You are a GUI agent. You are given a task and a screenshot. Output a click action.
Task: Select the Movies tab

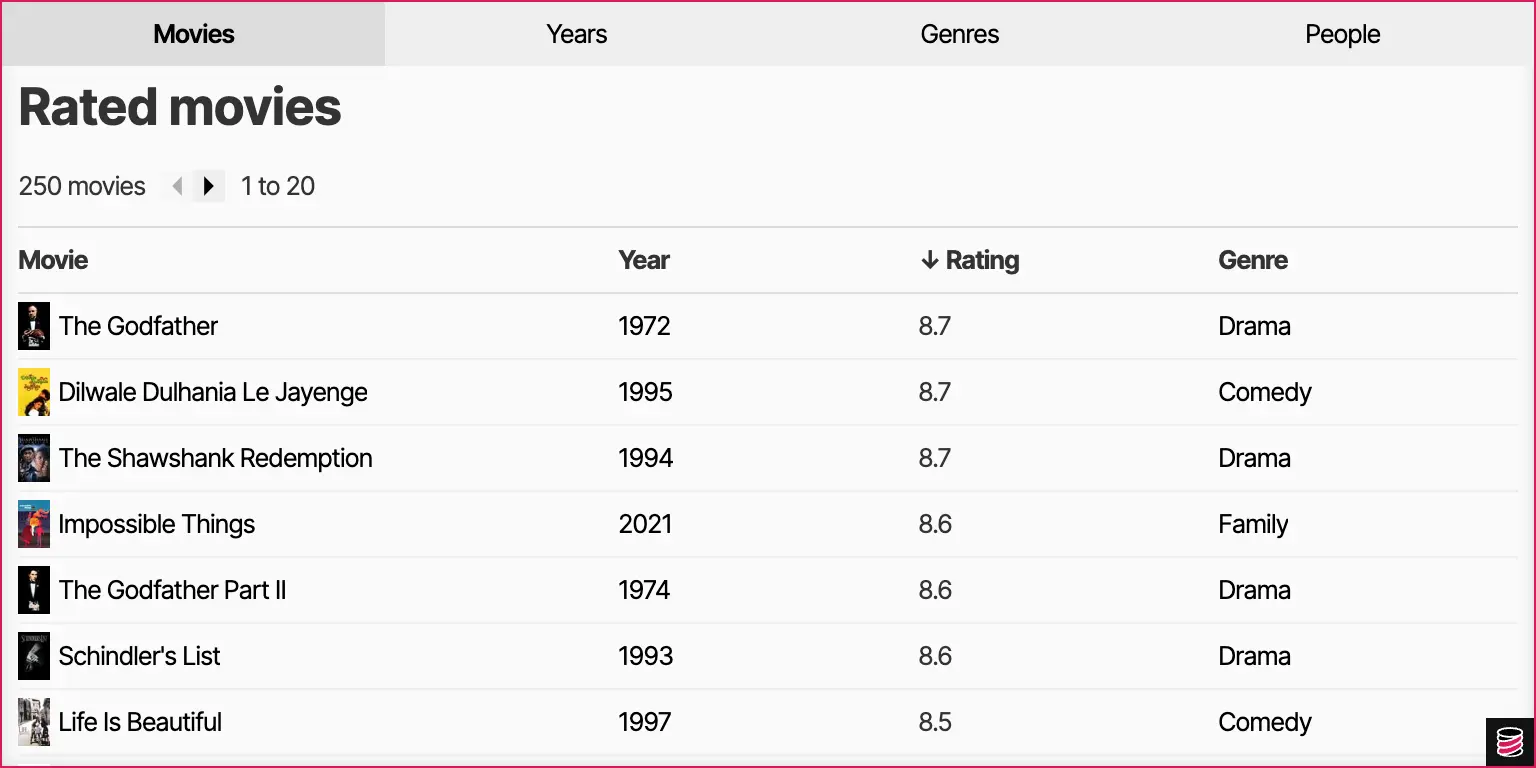(194, 34)
